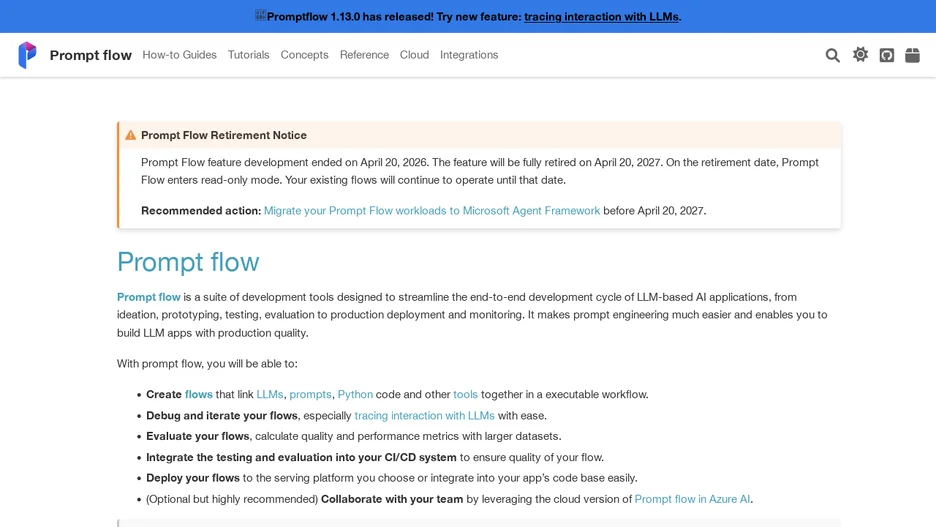Open Migrate to Microsoft Agent Framework link

tap(432, 211)
